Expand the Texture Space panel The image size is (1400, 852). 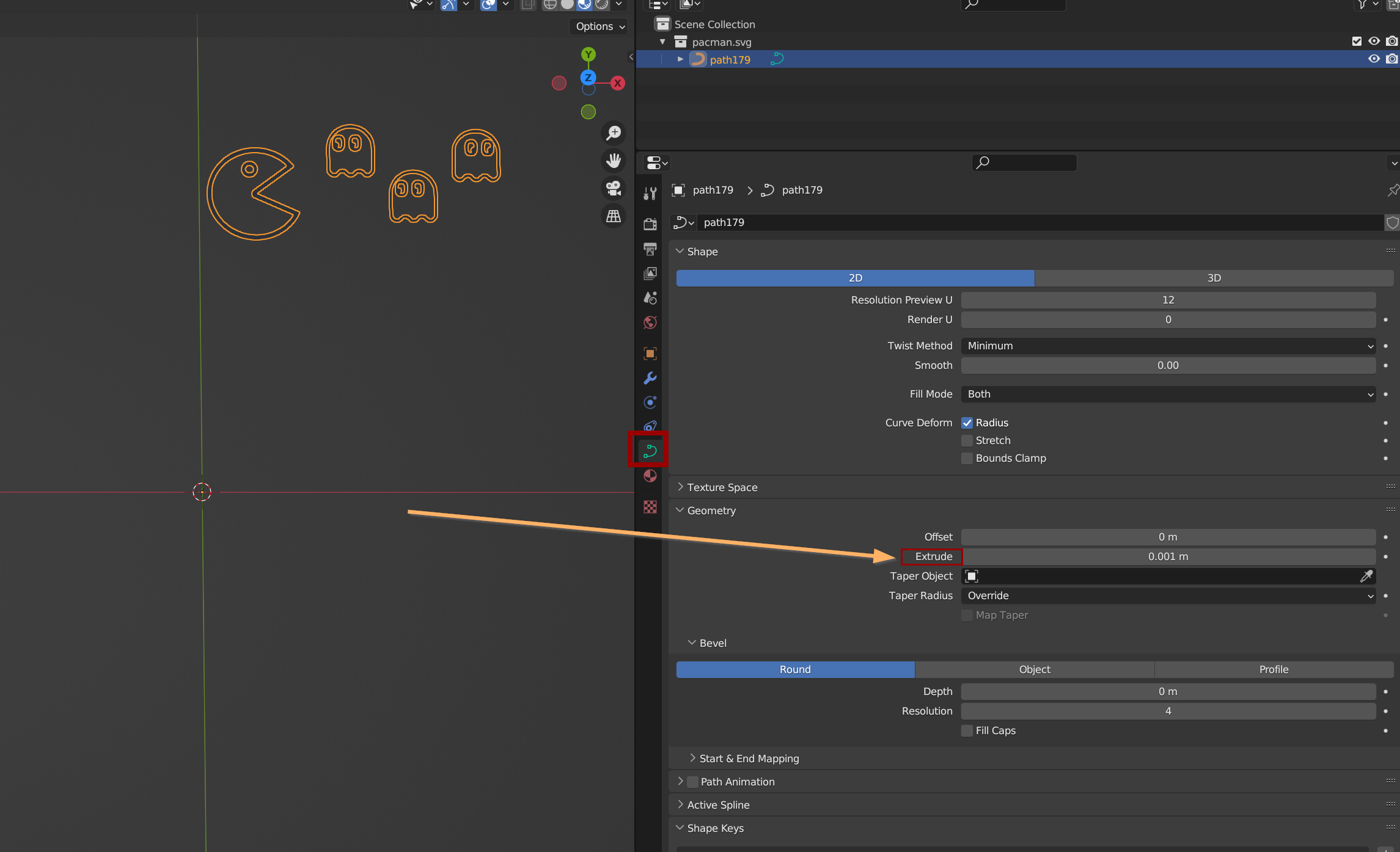721,487
